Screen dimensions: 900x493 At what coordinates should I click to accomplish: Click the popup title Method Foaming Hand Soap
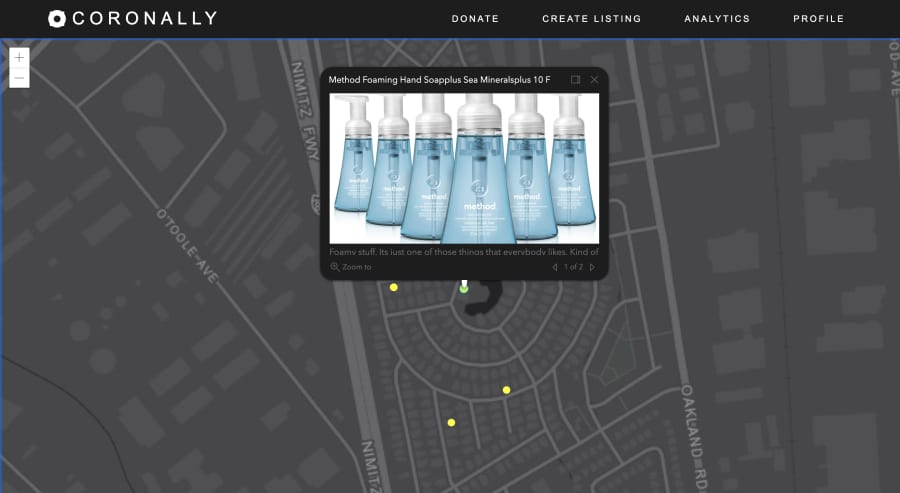point(439,80)
